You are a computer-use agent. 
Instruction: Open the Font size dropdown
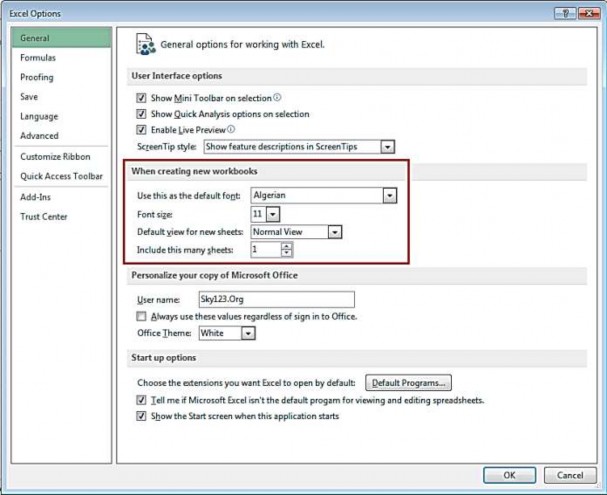[273, 214]
